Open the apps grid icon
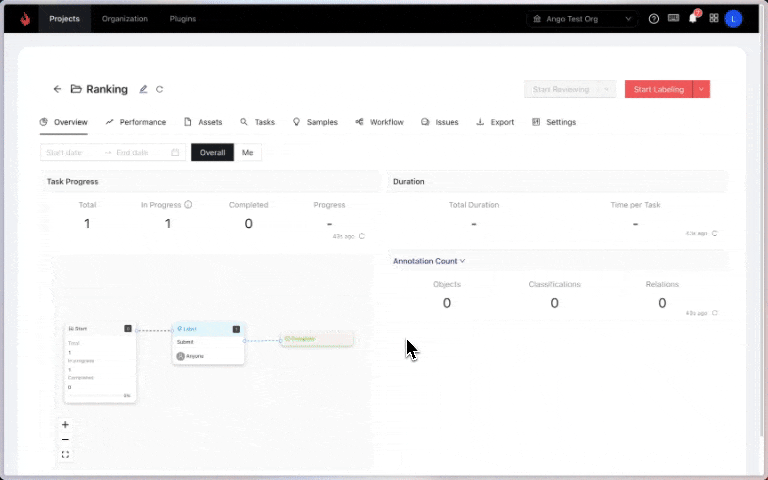768x480 pixels. pos(714,19)
